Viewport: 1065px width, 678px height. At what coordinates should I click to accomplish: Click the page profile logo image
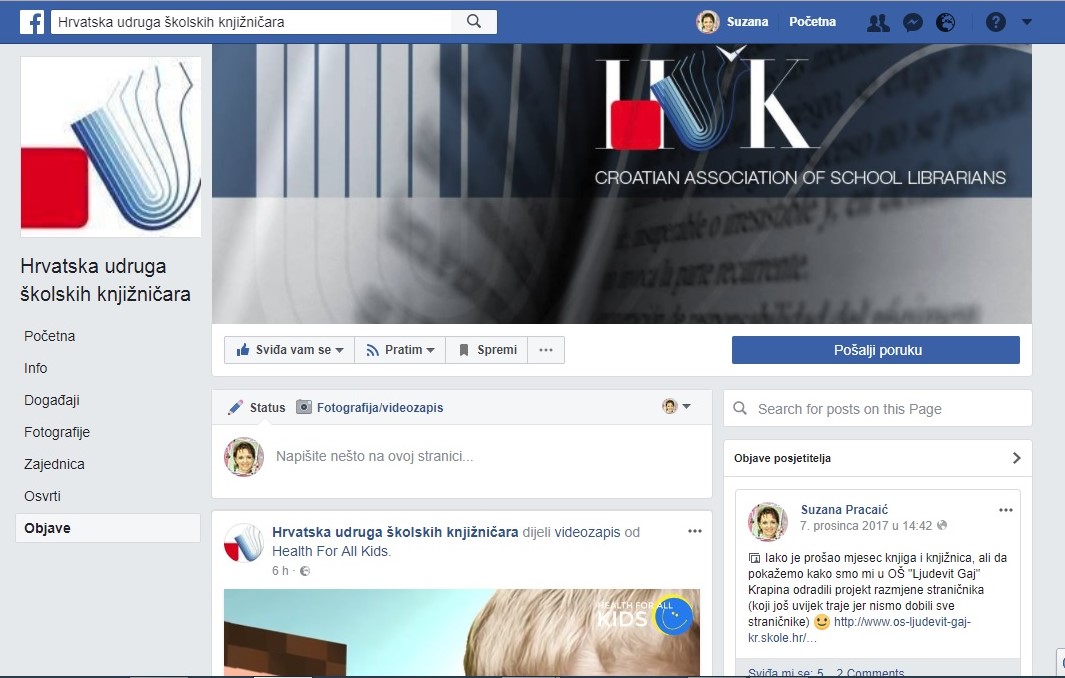(x=111, y=147)
